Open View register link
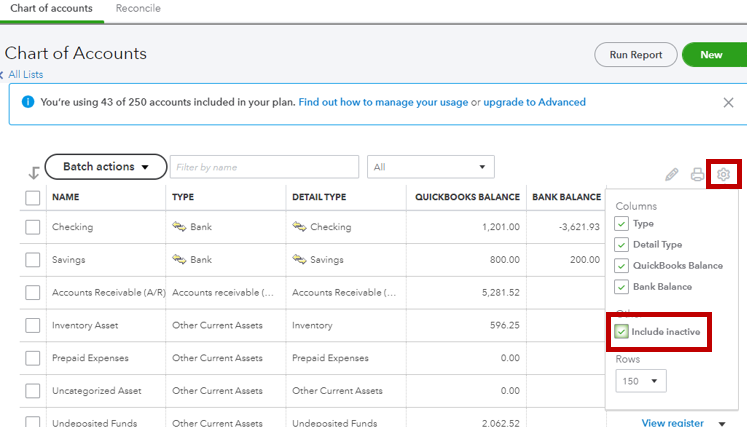This screenshot has height=427, width=747. click(672, 422)
